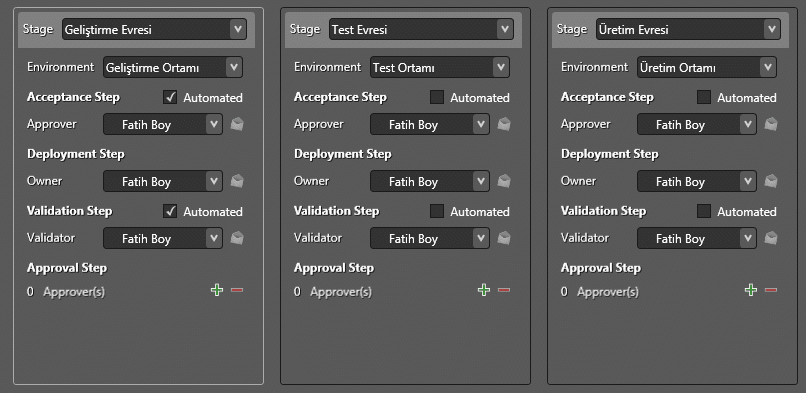Email the Owner in Üretim Evresi stage
806x393 pixels.
[x=771, y=181]
